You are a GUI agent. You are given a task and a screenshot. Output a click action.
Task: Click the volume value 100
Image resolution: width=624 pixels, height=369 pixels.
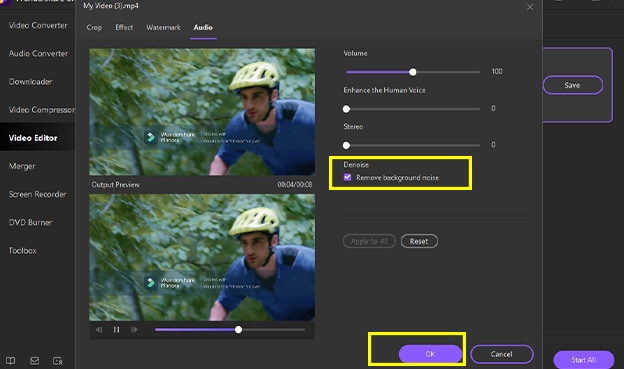[x=497, y=71]
